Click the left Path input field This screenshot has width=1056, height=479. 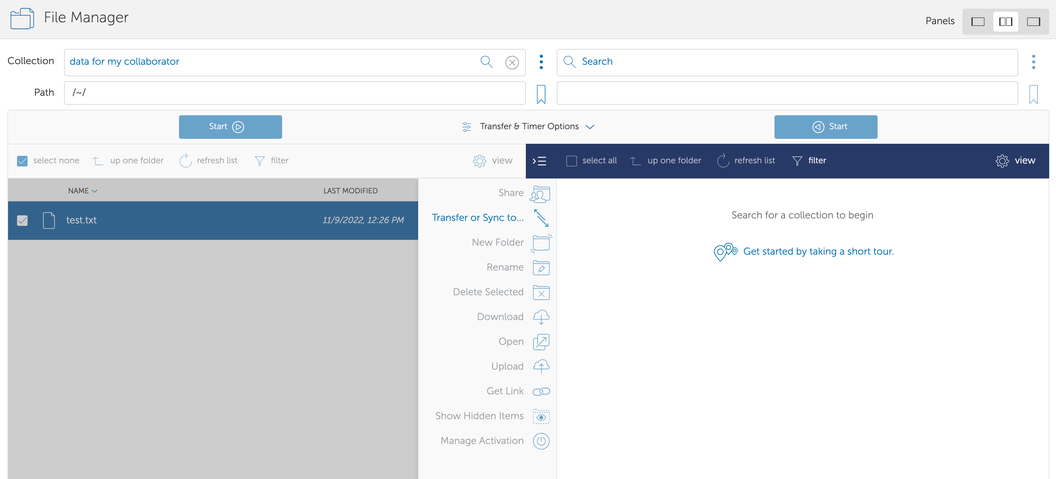tap(295, 93)
